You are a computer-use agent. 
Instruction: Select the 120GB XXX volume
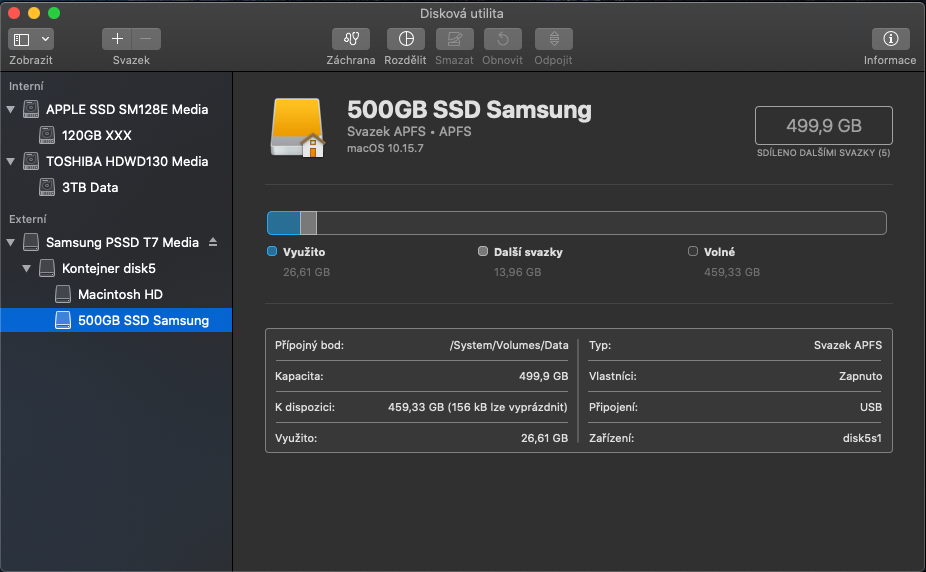click(x=96, y=135)
